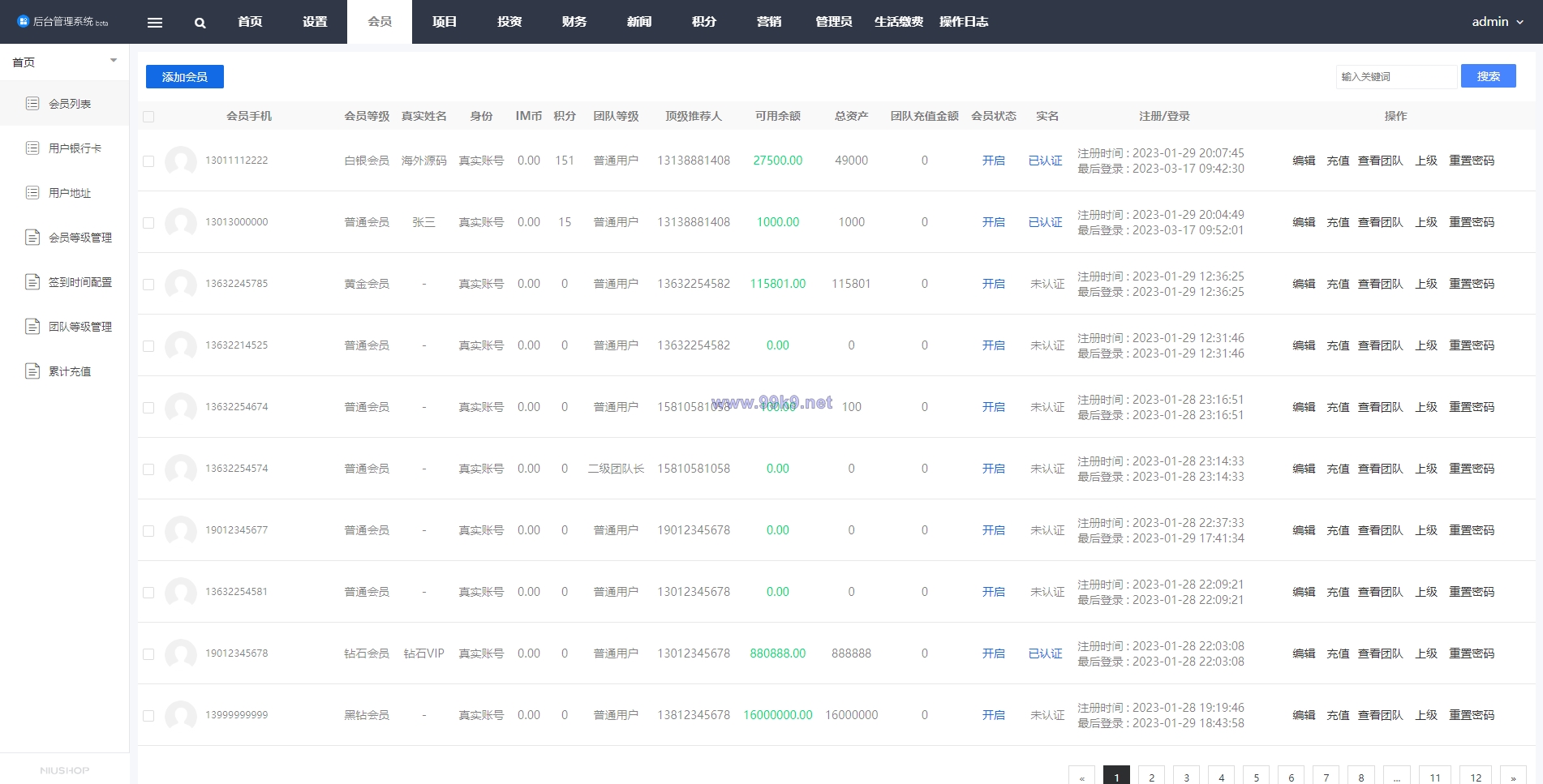Click avatar of member 13013000000
The height and width of the screenshot is (784, 1543).
(181, 222)
